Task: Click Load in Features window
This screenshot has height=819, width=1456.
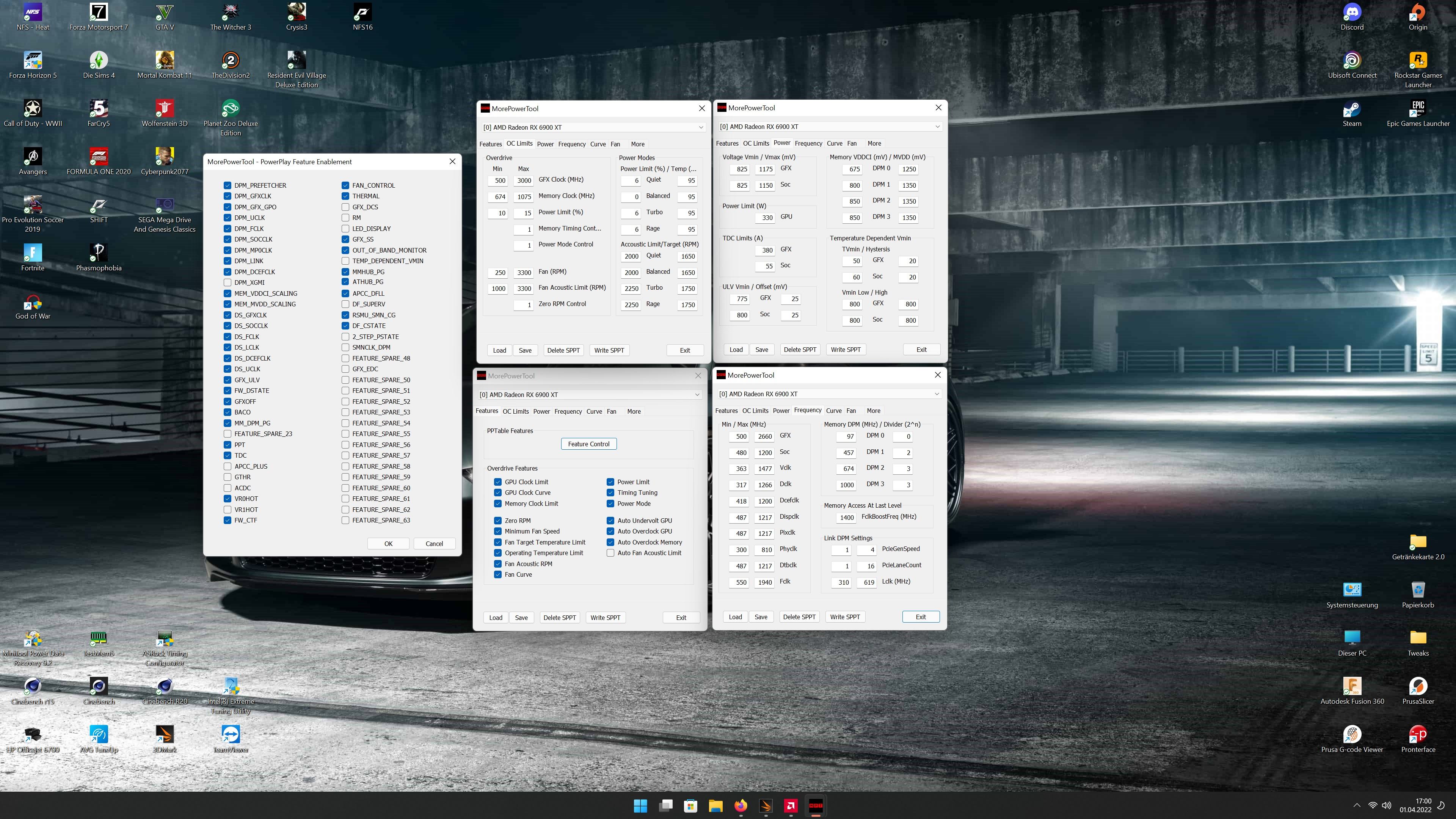Action: (x=496, y=618)
